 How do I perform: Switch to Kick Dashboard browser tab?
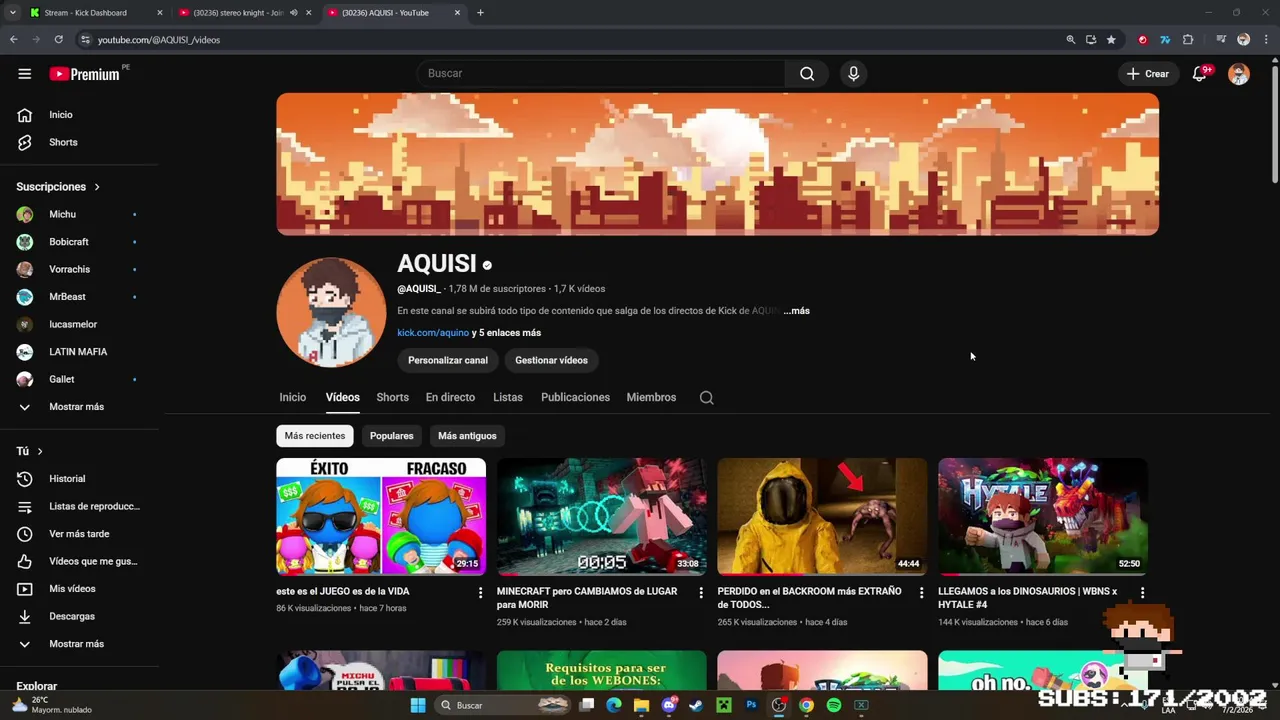click(95, 13)
